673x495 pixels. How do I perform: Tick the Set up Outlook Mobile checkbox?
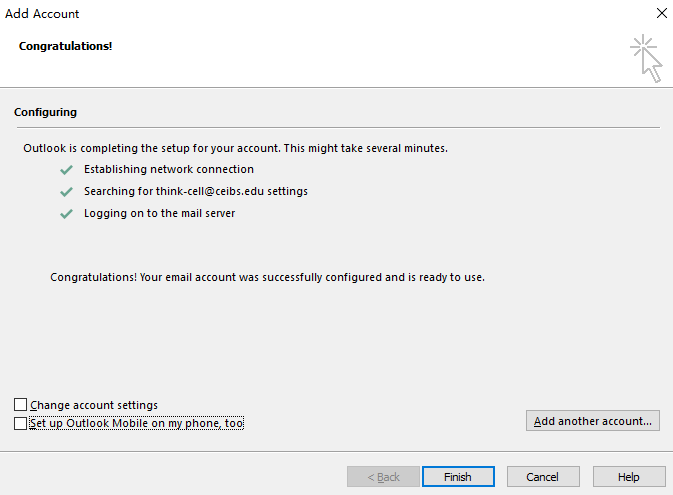pos(21,424)
